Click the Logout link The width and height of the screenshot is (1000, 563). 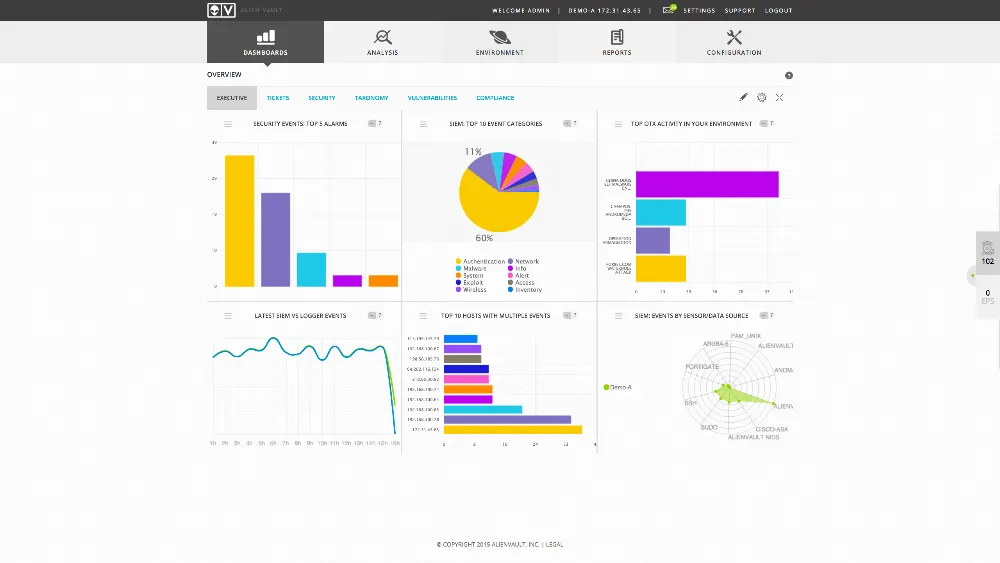click(778, 11)
